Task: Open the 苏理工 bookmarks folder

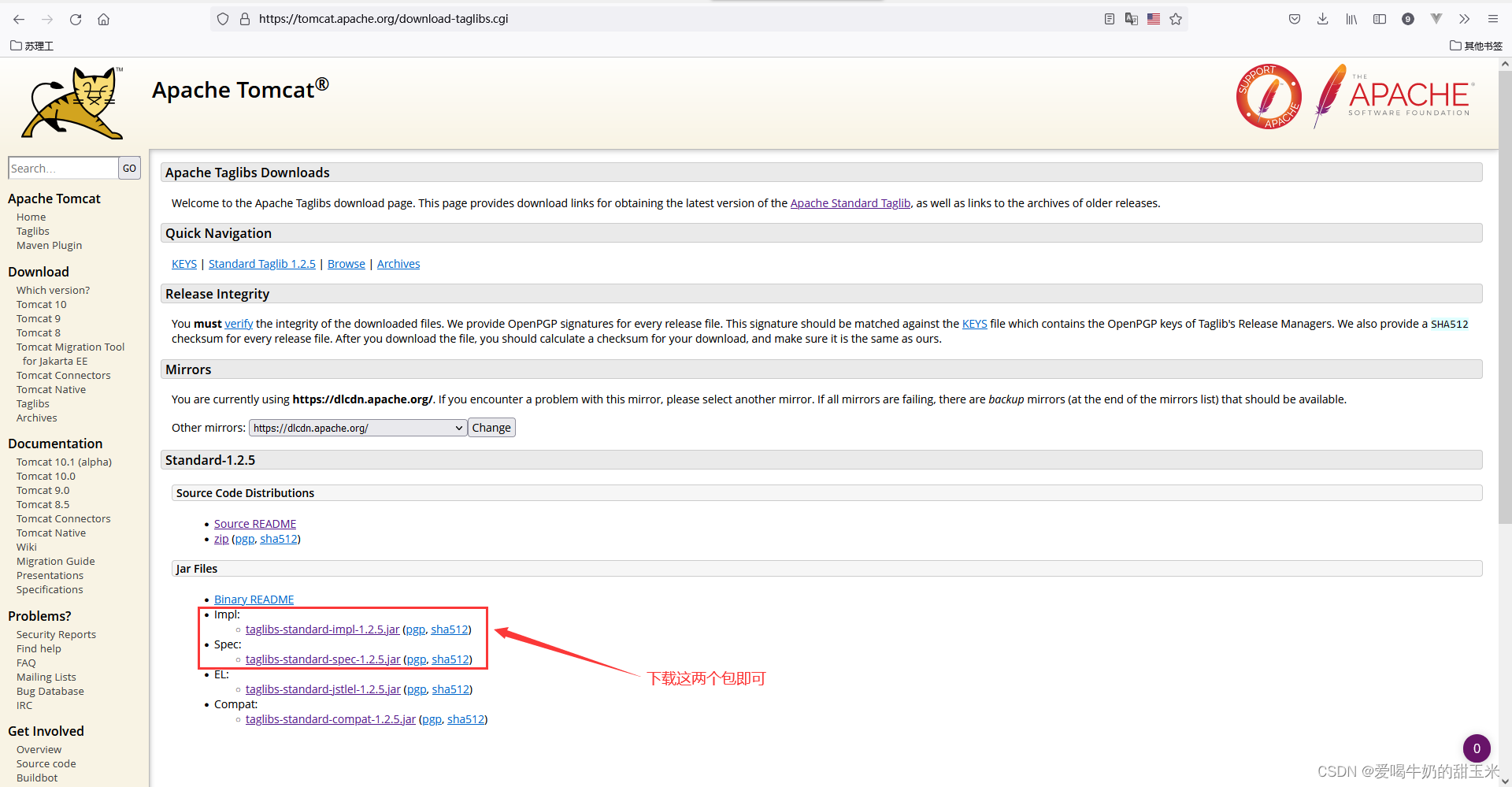Action: click(31, 46)
